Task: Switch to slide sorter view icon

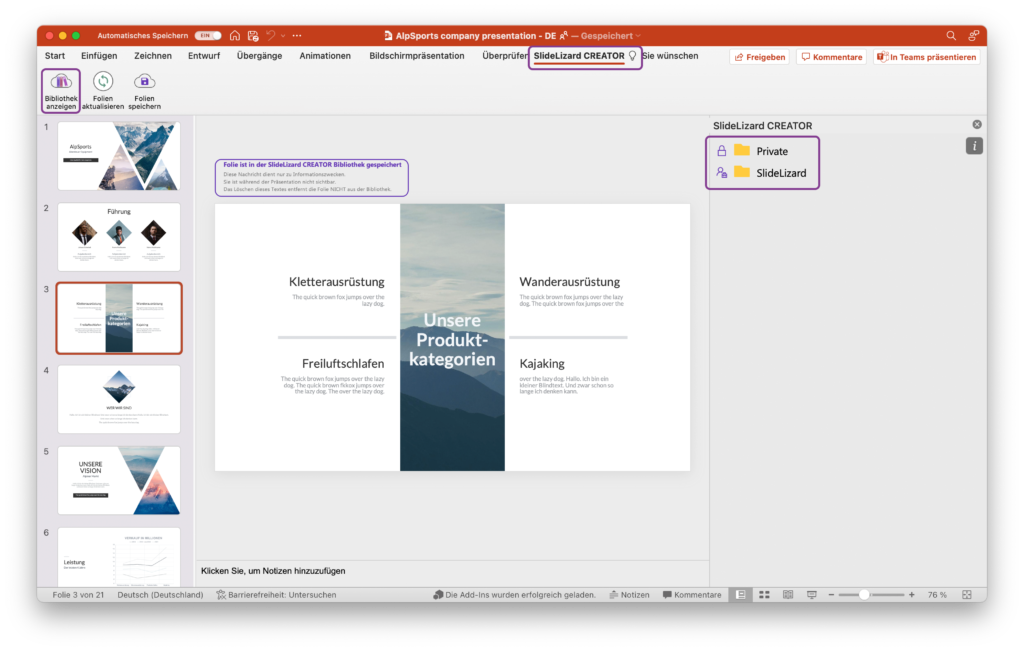Action: (764, 595)
